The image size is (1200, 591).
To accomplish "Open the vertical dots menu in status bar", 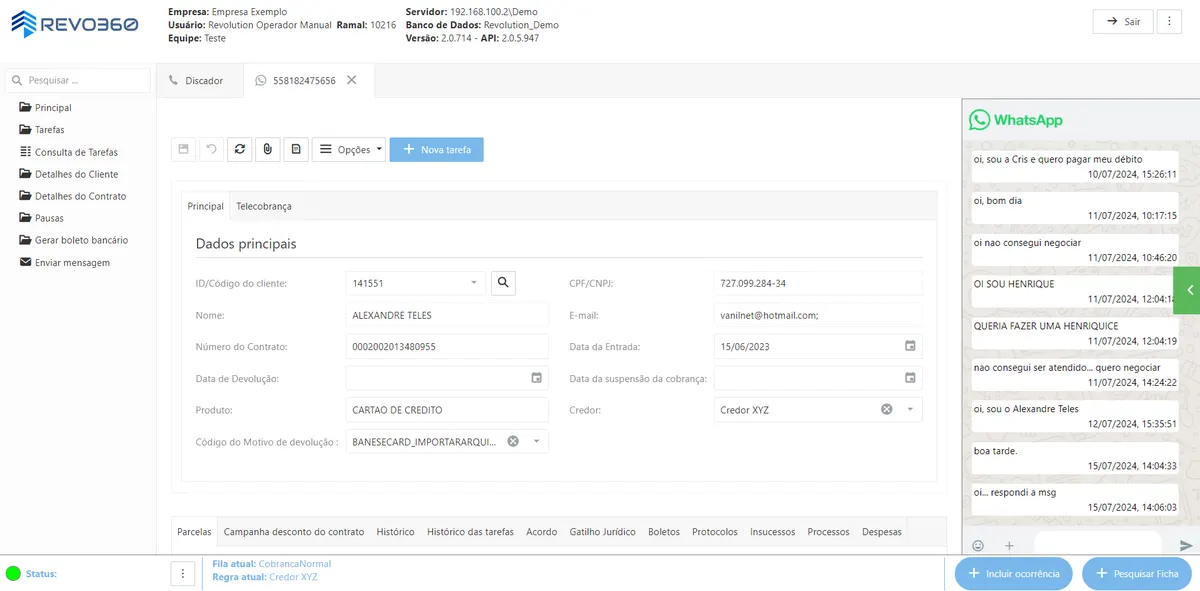I will pos(183,573).
